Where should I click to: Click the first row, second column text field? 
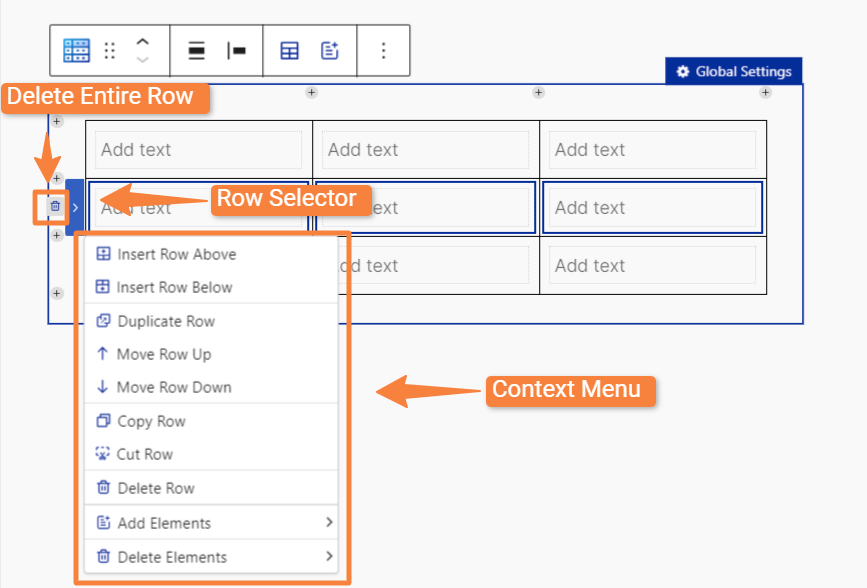(x=425, y=149)
